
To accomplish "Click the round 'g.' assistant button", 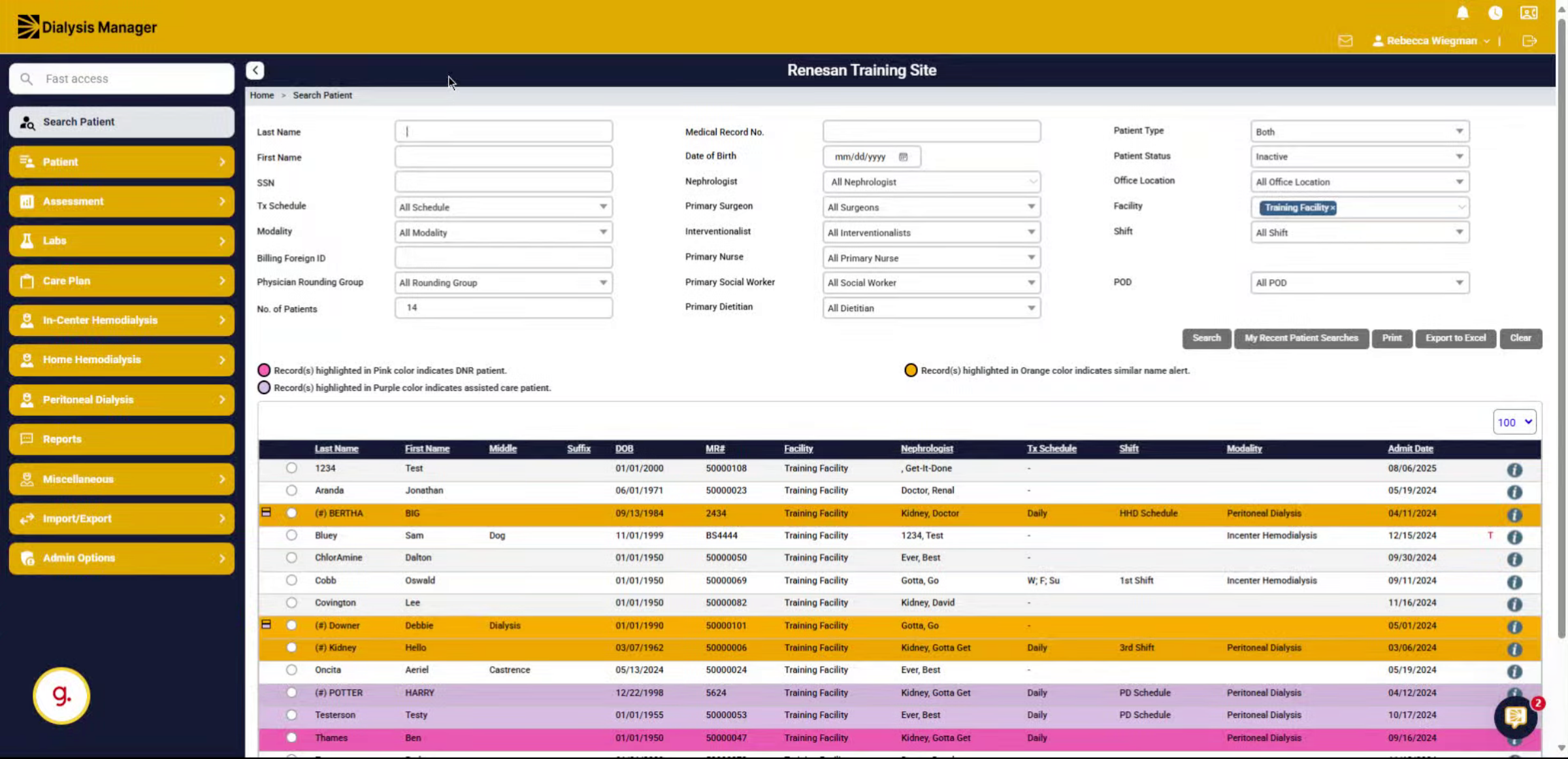I will (x=61, y=695).
